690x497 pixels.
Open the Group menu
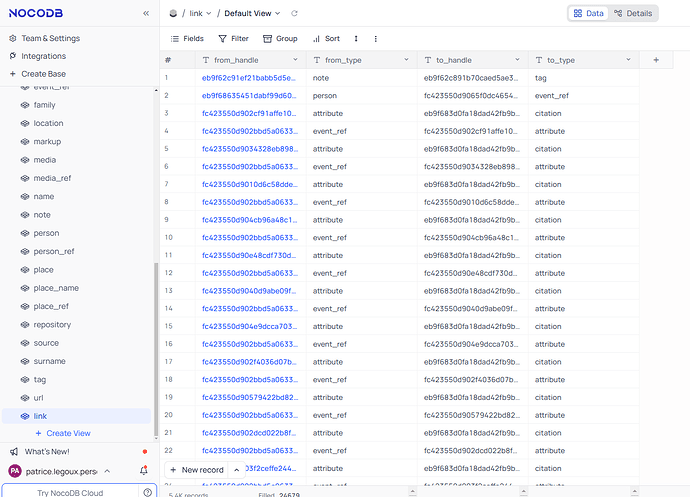[x=280, y=39]
